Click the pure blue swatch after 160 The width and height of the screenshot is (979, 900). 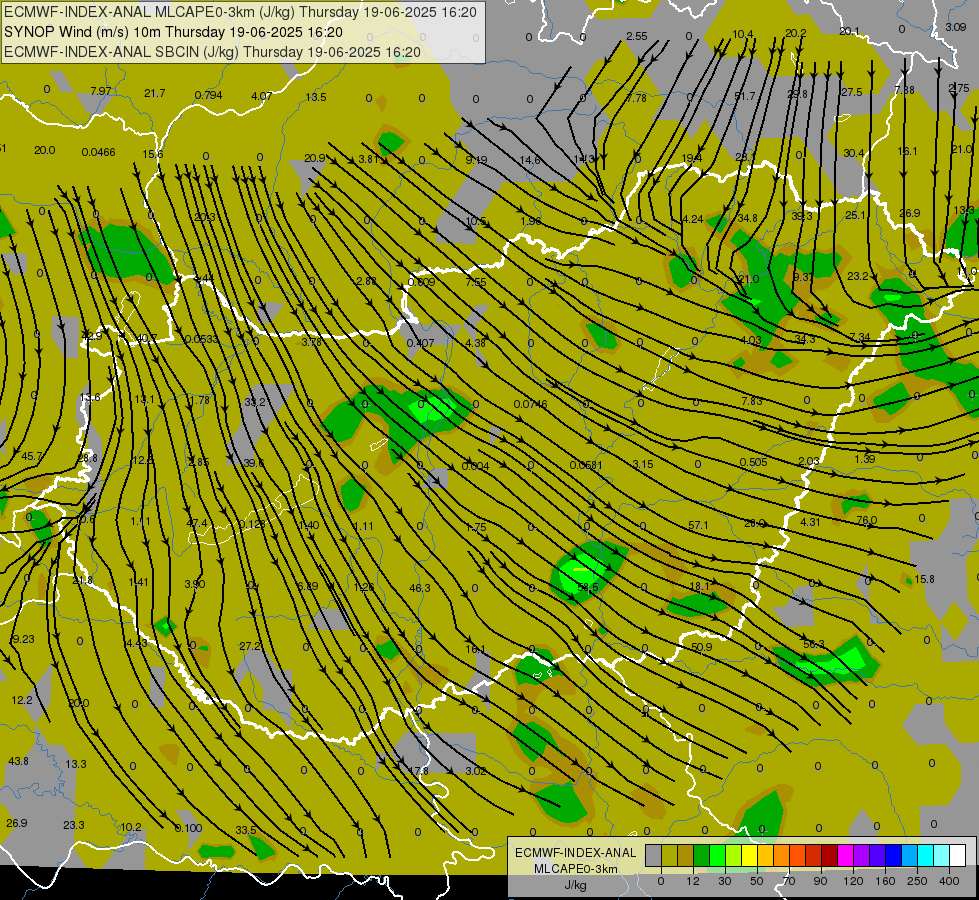[x=893, y=856]
